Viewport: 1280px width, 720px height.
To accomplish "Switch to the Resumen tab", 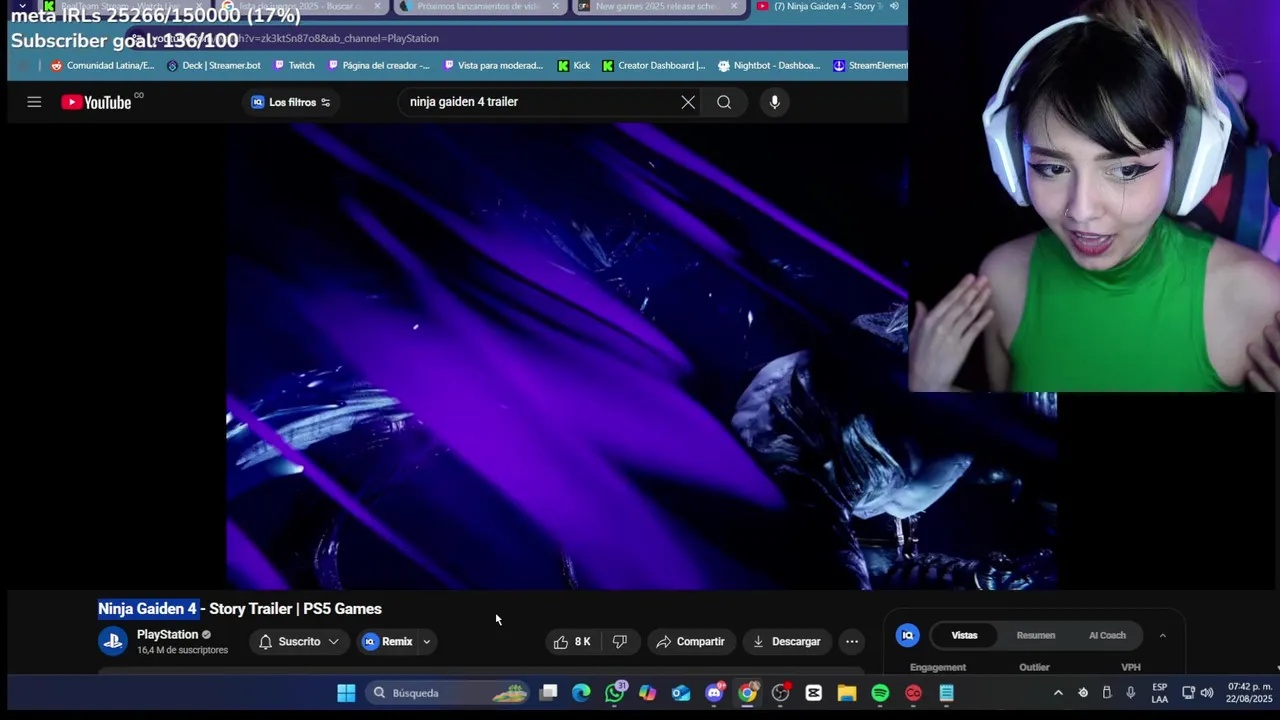I will coord(1036,635).
